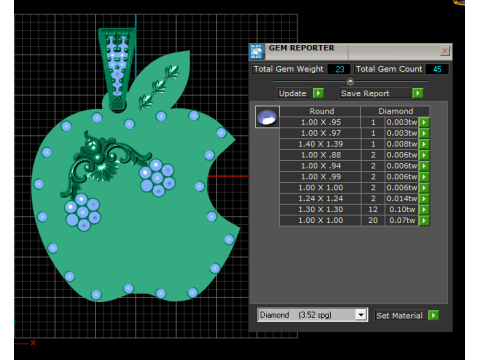
Task: Click green arrow in the 0.10tw row
Action: pos(424,210)
